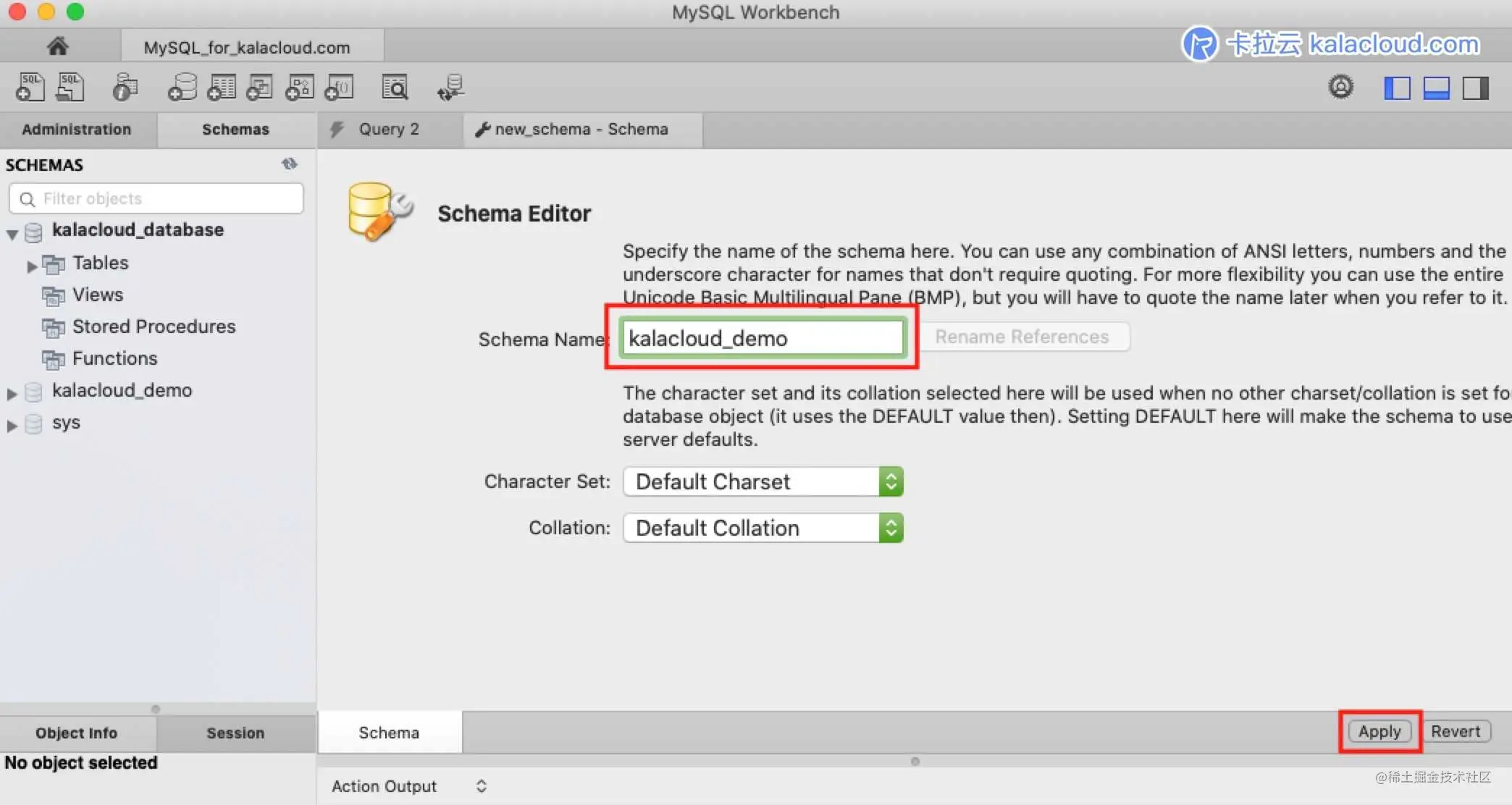Select the new_schema - Schema tab

point(582,130)
